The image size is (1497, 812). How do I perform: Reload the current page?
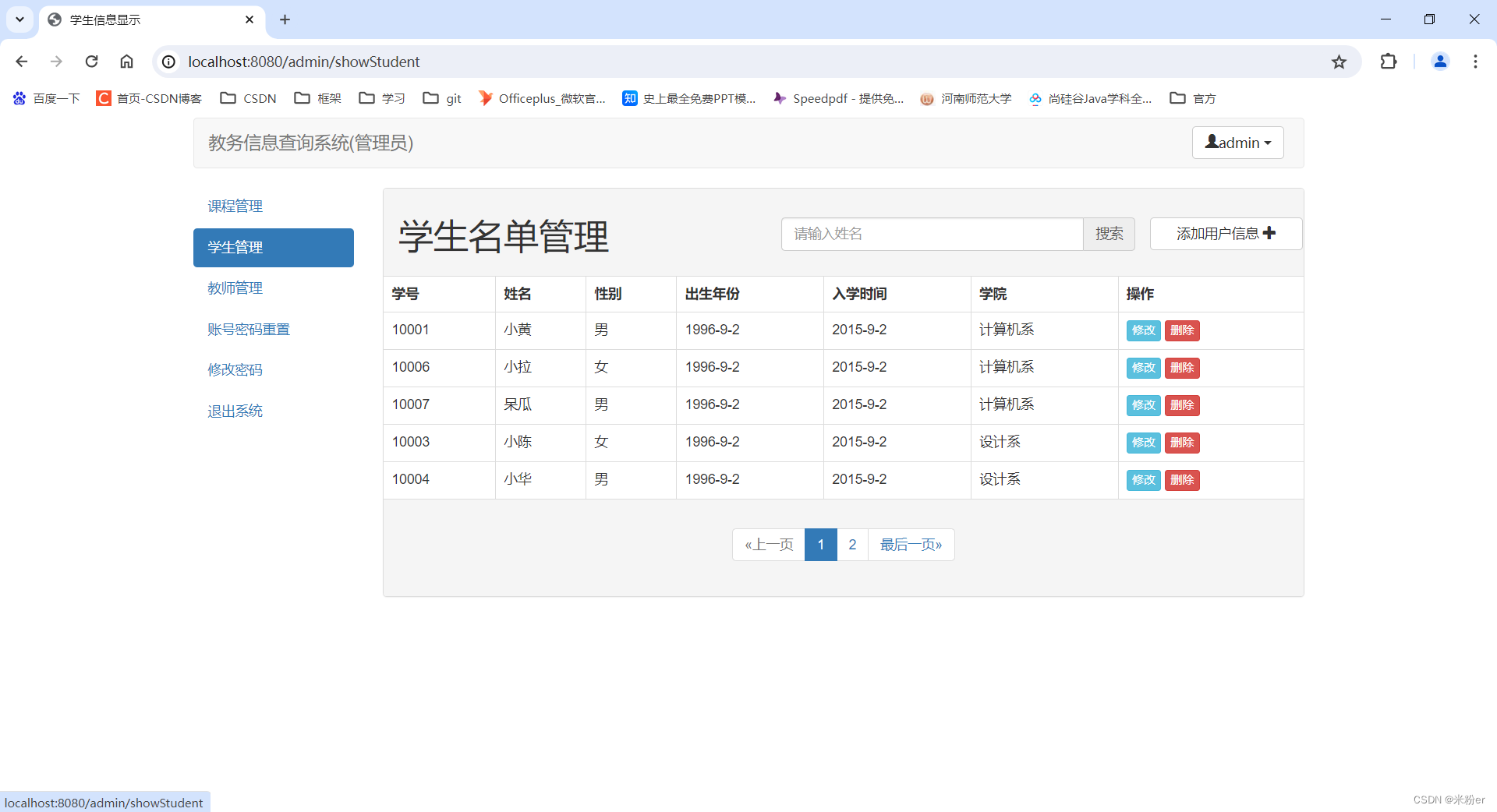[91, 62]
